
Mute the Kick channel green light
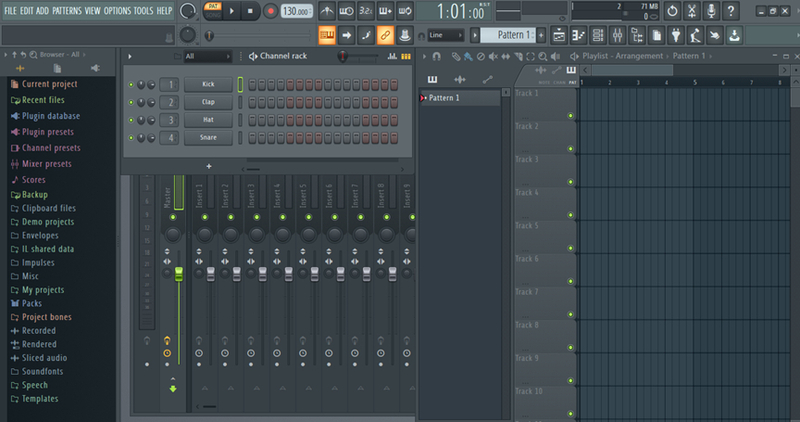tap(131, 85)
